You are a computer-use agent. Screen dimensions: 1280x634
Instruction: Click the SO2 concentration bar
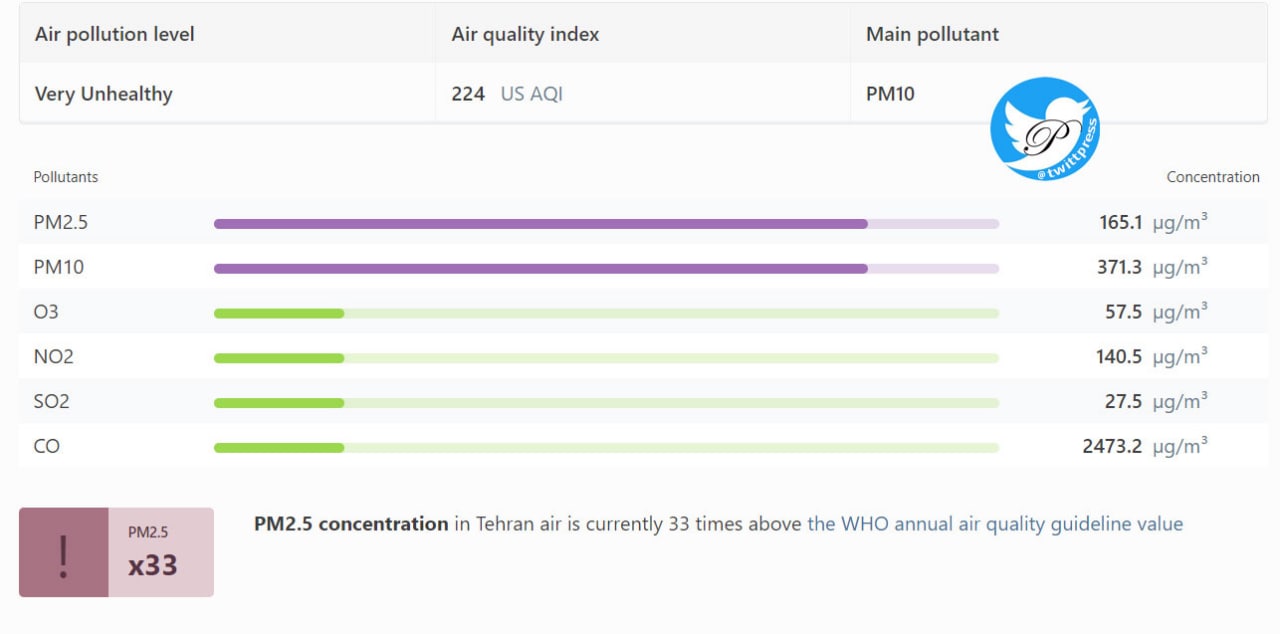(x=606, y=403)
